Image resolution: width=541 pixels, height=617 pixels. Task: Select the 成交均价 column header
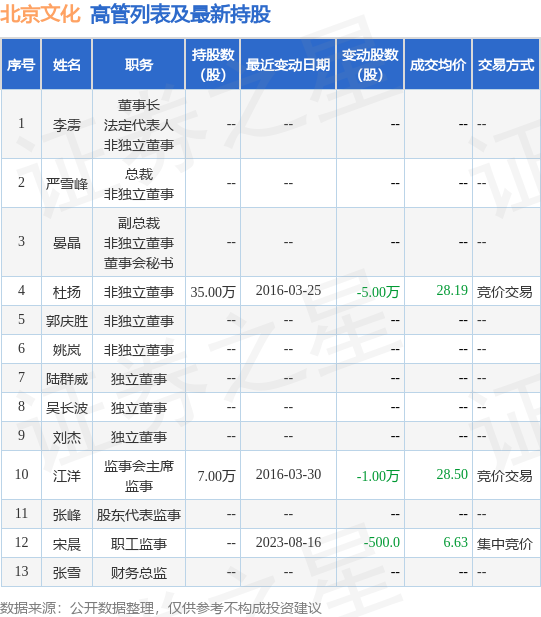[x=438, y=65]
